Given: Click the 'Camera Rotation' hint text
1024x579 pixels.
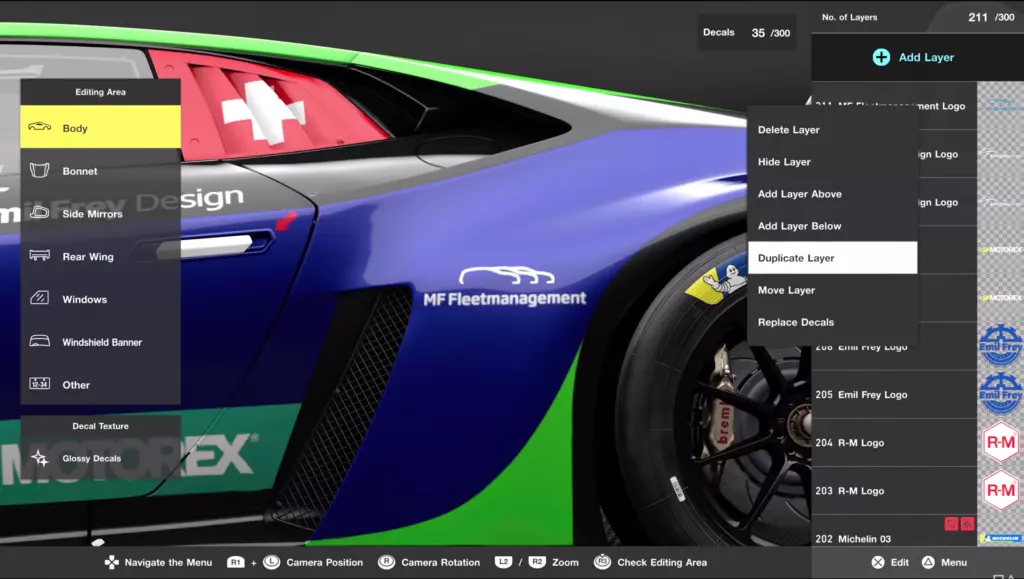Looking at the screenshot, I should (440, 562).
